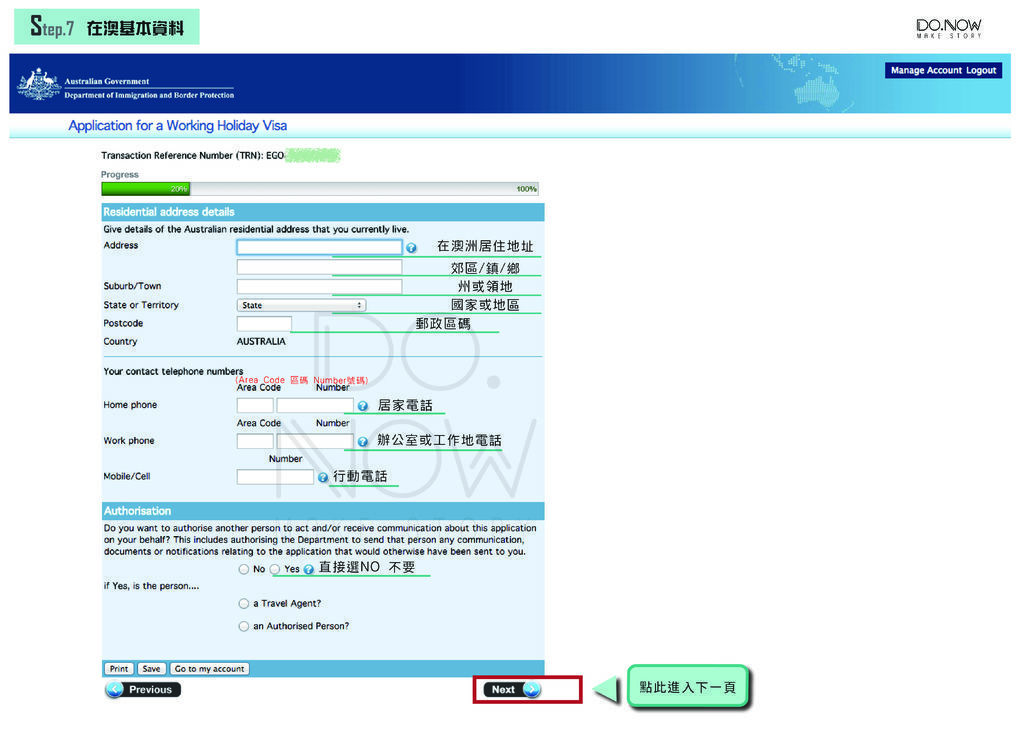Click the Logout link
This screenshot has height=733, width=1024.
981,71
